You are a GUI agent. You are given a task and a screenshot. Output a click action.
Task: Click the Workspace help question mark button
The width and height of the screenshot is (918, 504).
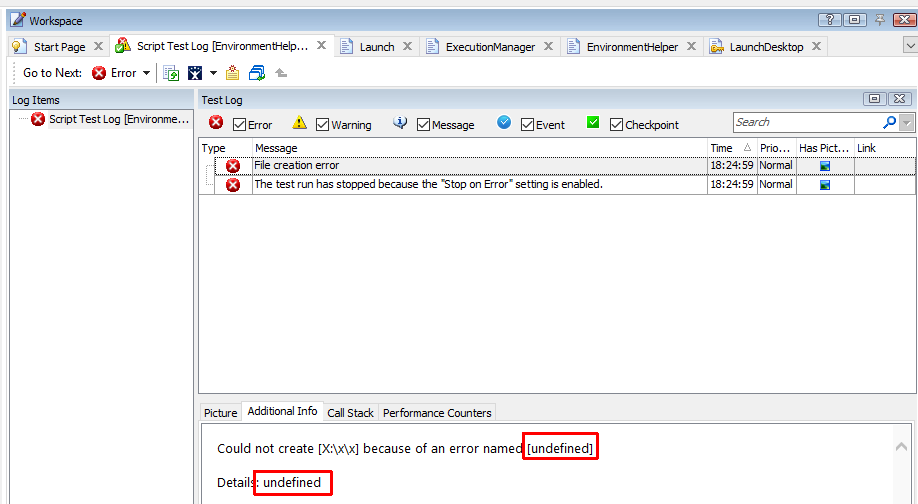[830, 20]
